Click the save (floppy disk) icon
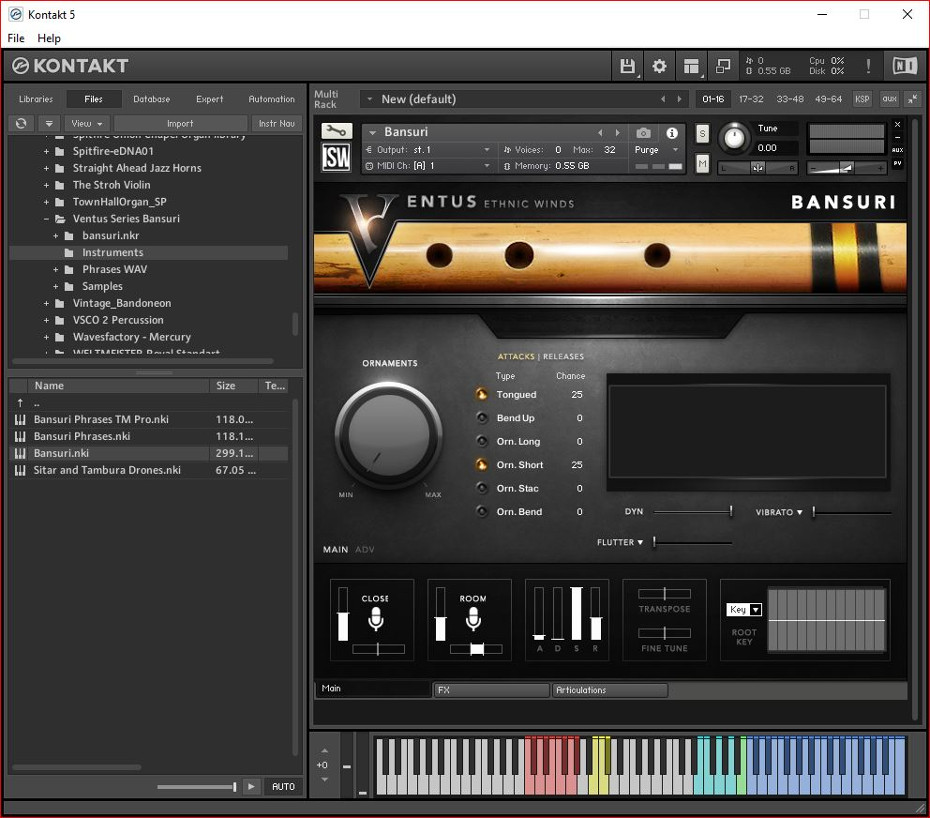Screen dimensions: 930x818 (x=627, y=66)
